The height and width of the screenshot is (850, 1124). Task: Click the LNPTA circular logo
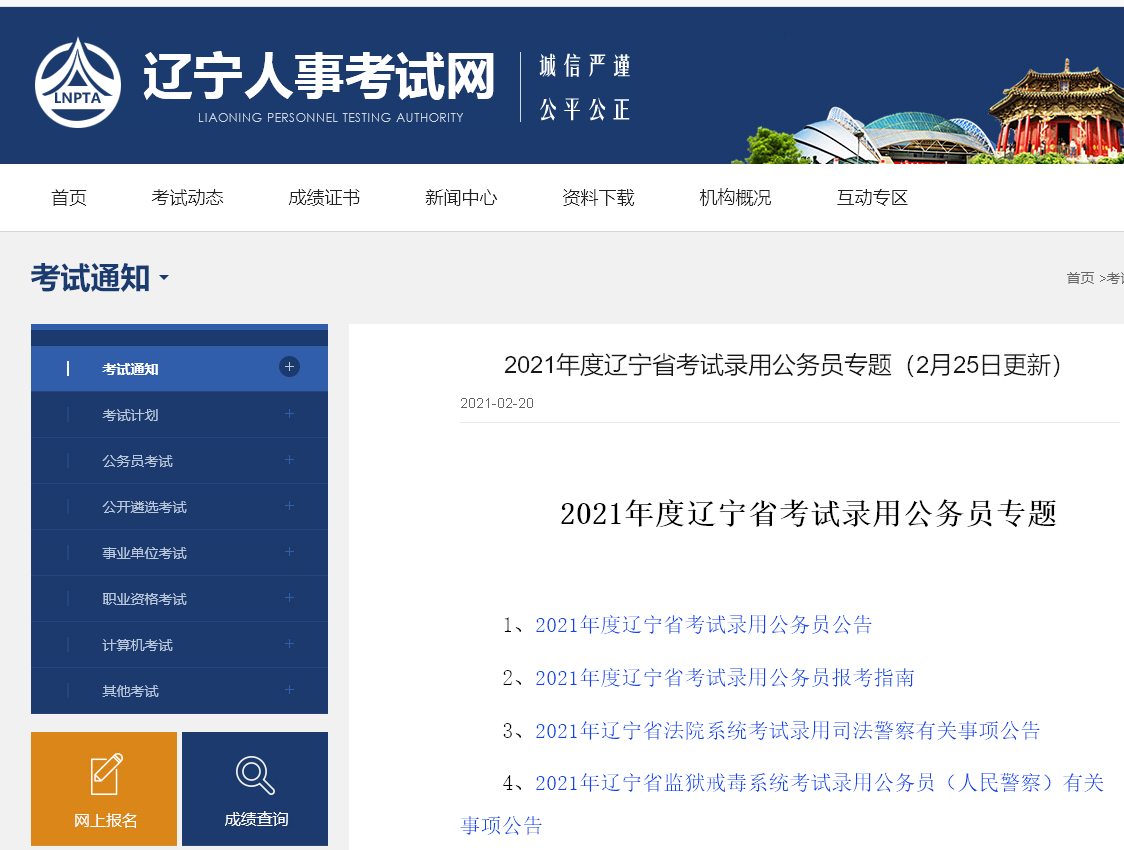(x=78, y=83)
